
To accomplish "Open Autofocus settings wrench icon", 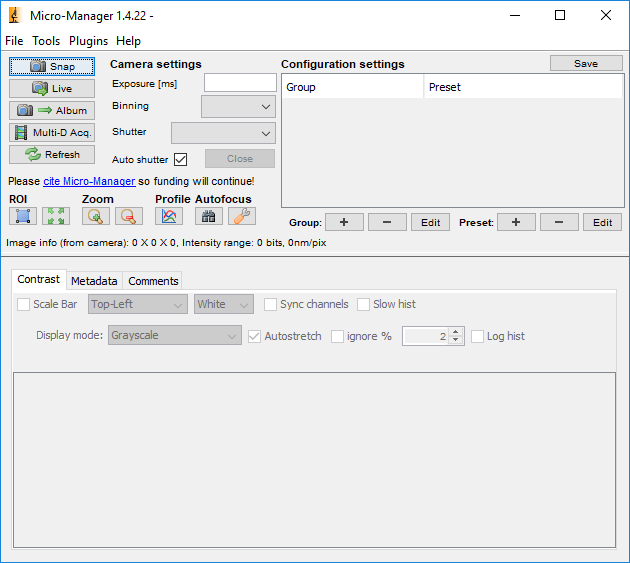I will tap(241, 215).
